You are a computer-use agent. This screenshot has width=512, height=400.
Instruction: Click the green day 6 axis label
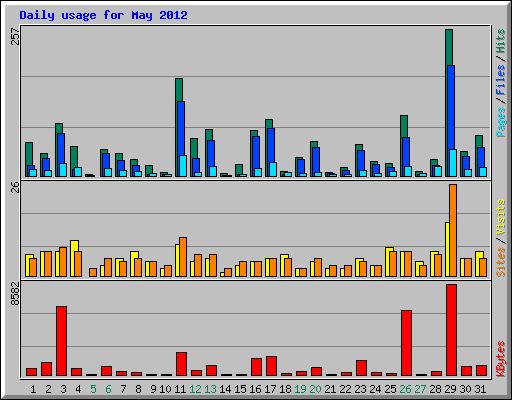(108, 389)
